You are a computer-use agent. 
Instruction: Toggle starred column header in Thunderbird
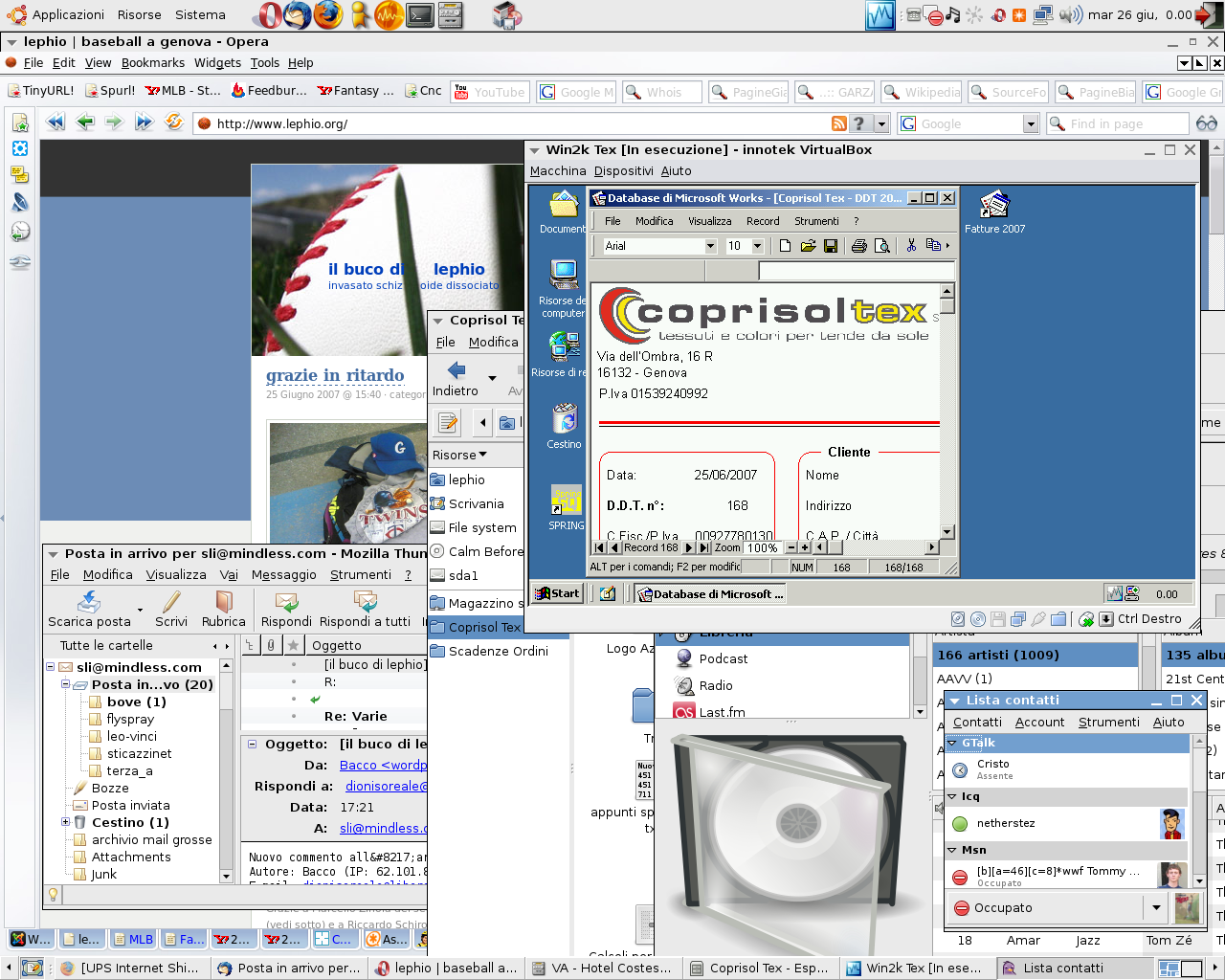click(294, 645)
